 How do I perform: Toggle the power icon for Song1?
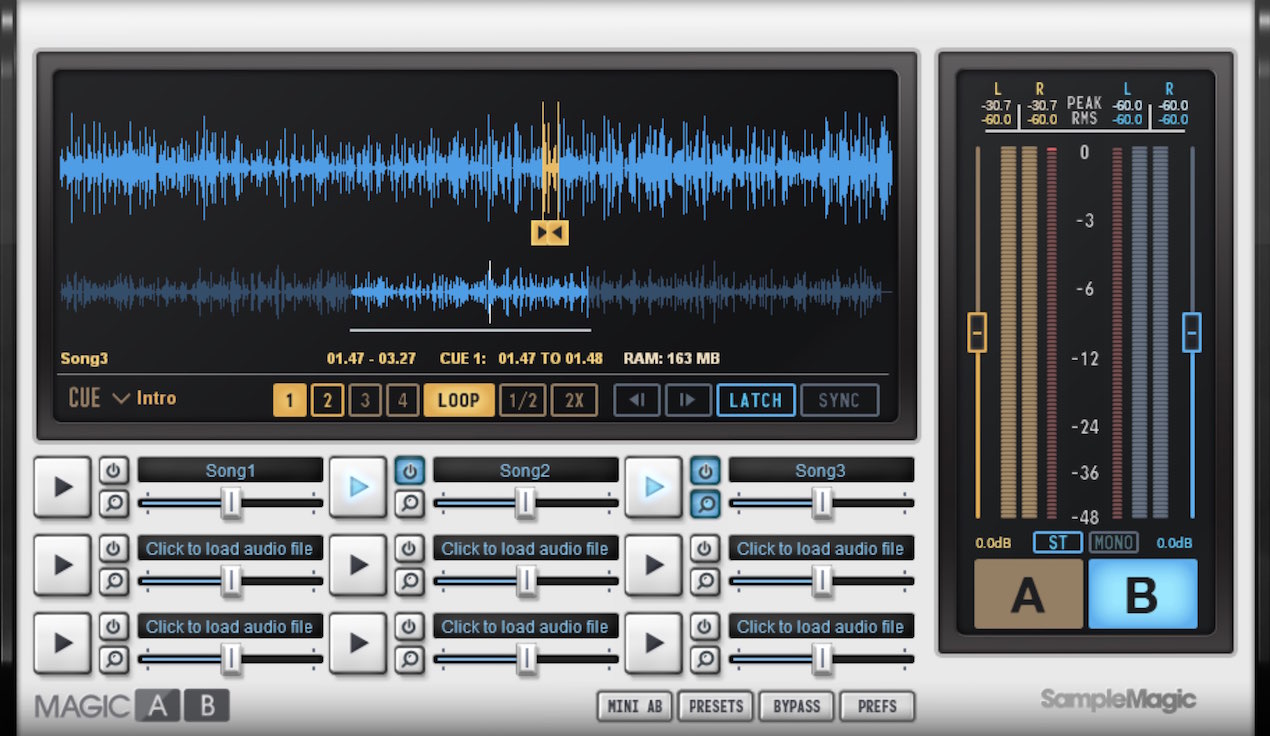pos(113,470)
